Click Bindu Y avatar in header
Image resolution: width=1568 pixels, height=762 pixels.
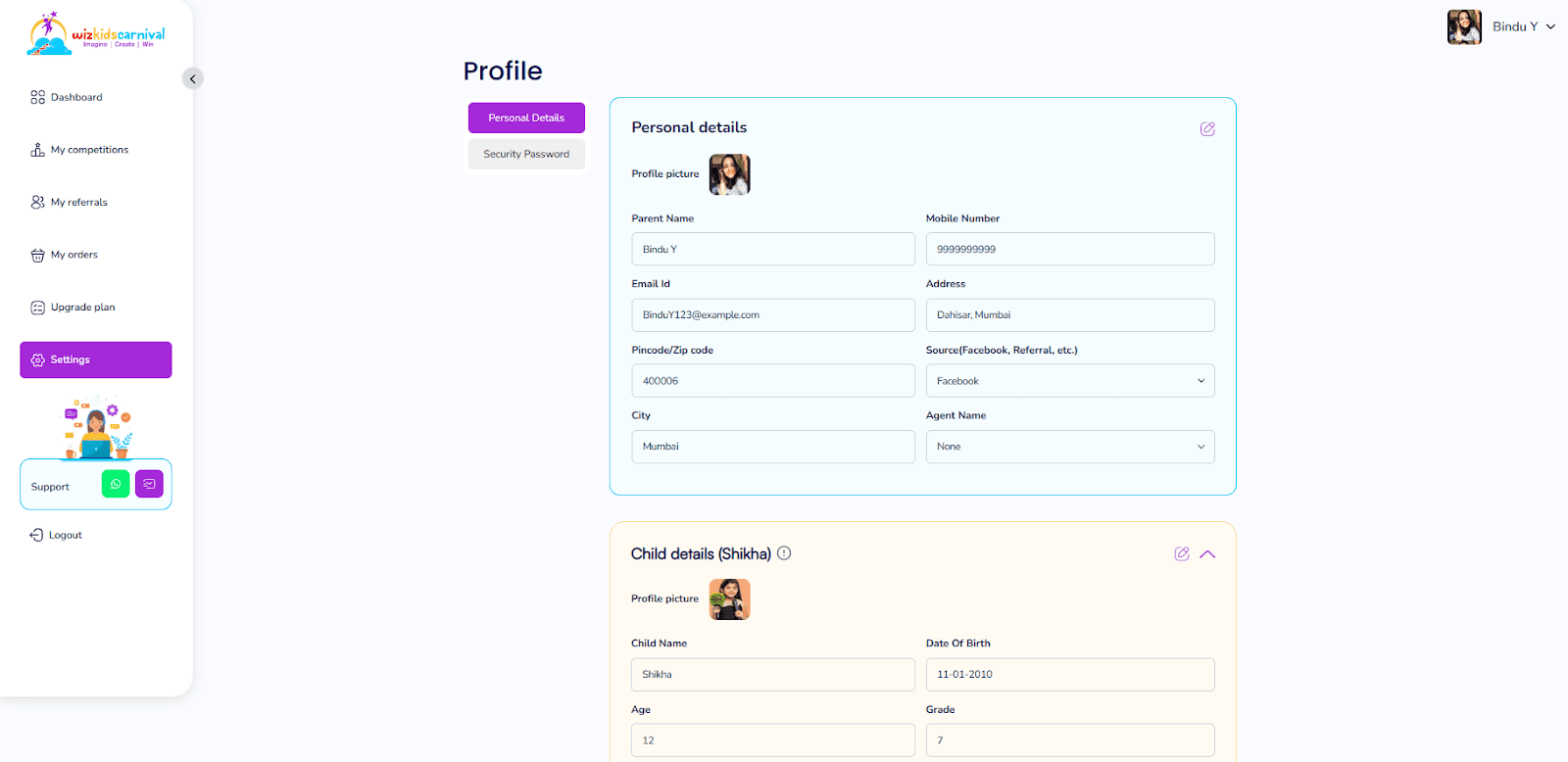tap(1464, 26)
